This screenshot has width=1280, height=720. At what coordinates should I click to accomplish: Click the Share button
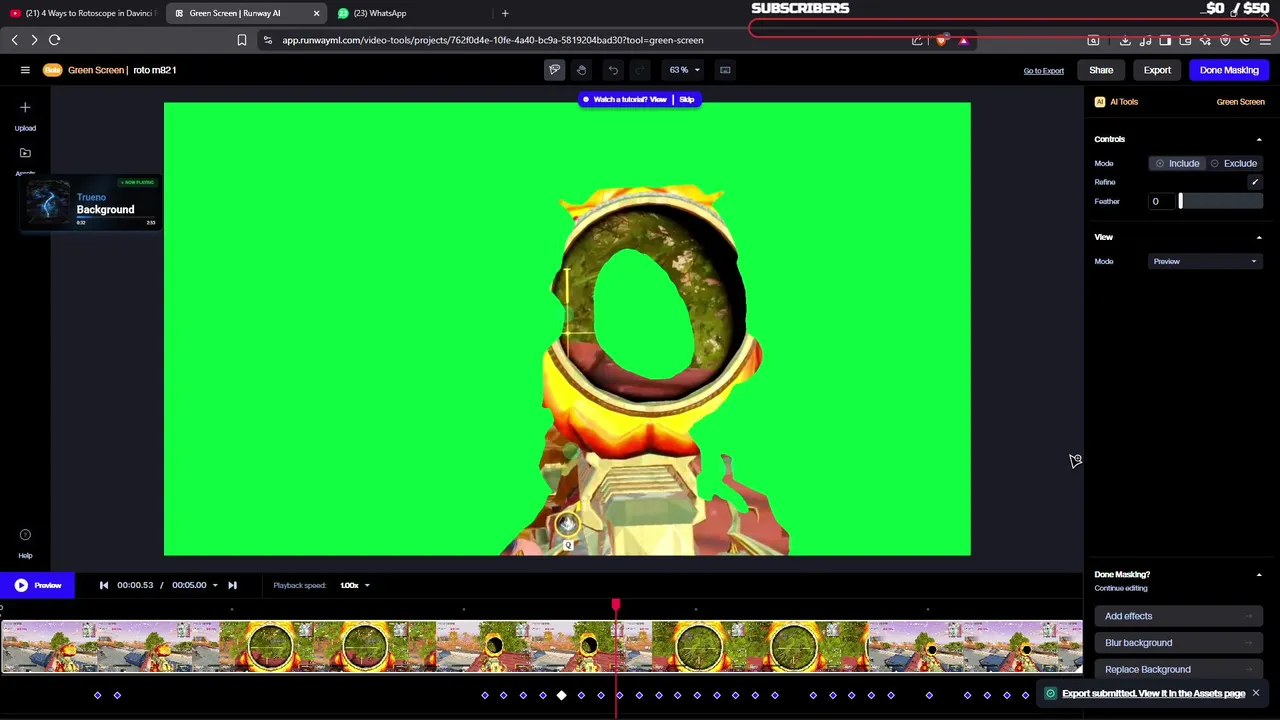(x=1101, y=70)
